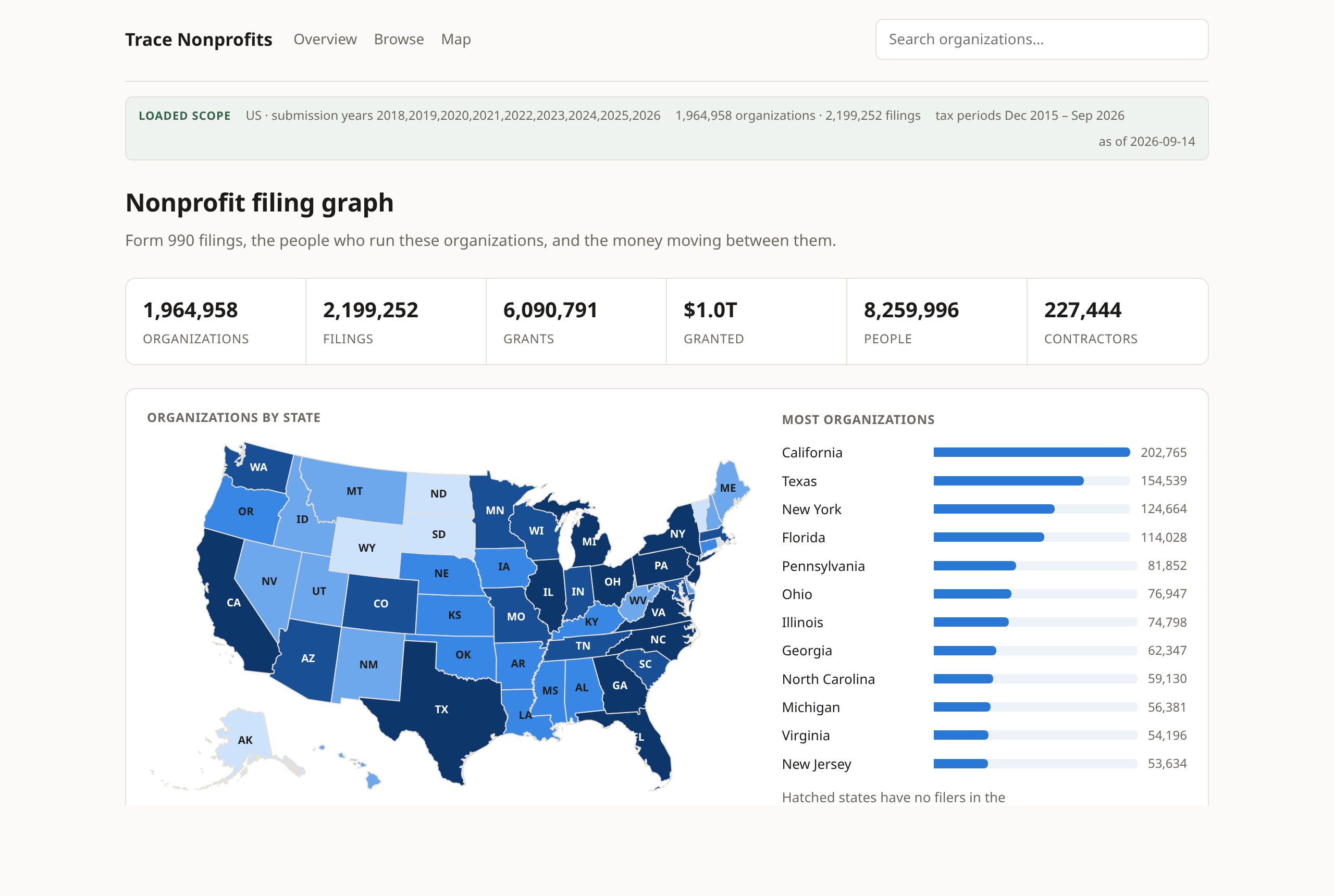
Task: Choose South Dakota (SD) on the map
Action: point(438,534)
